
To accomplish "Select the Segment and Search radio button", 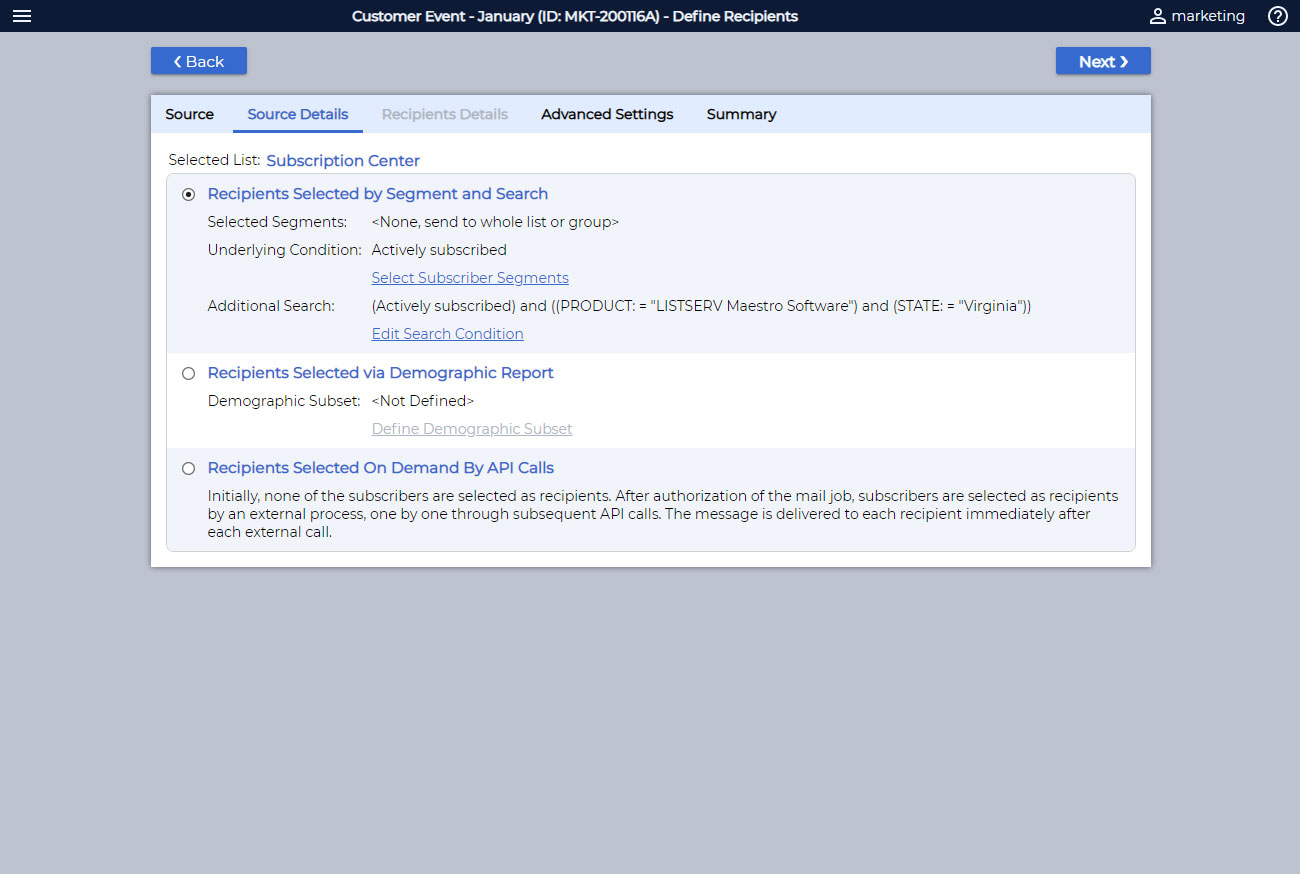I will pyautogui.click(x=188, y=195).
